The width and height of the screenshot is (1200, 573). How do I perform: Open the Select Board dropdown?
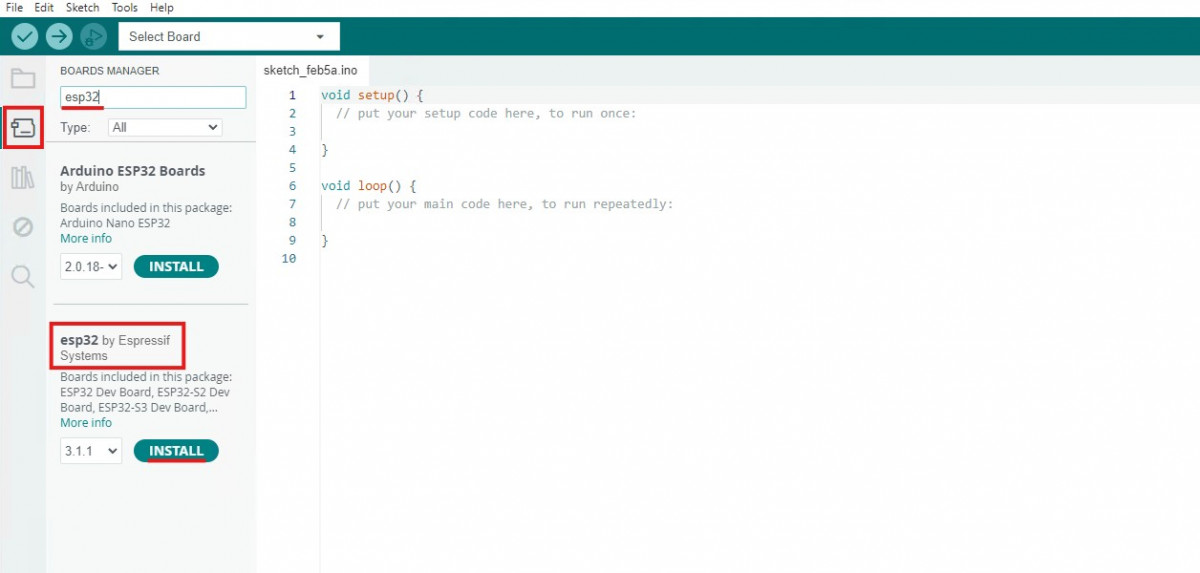click(229, 36)
